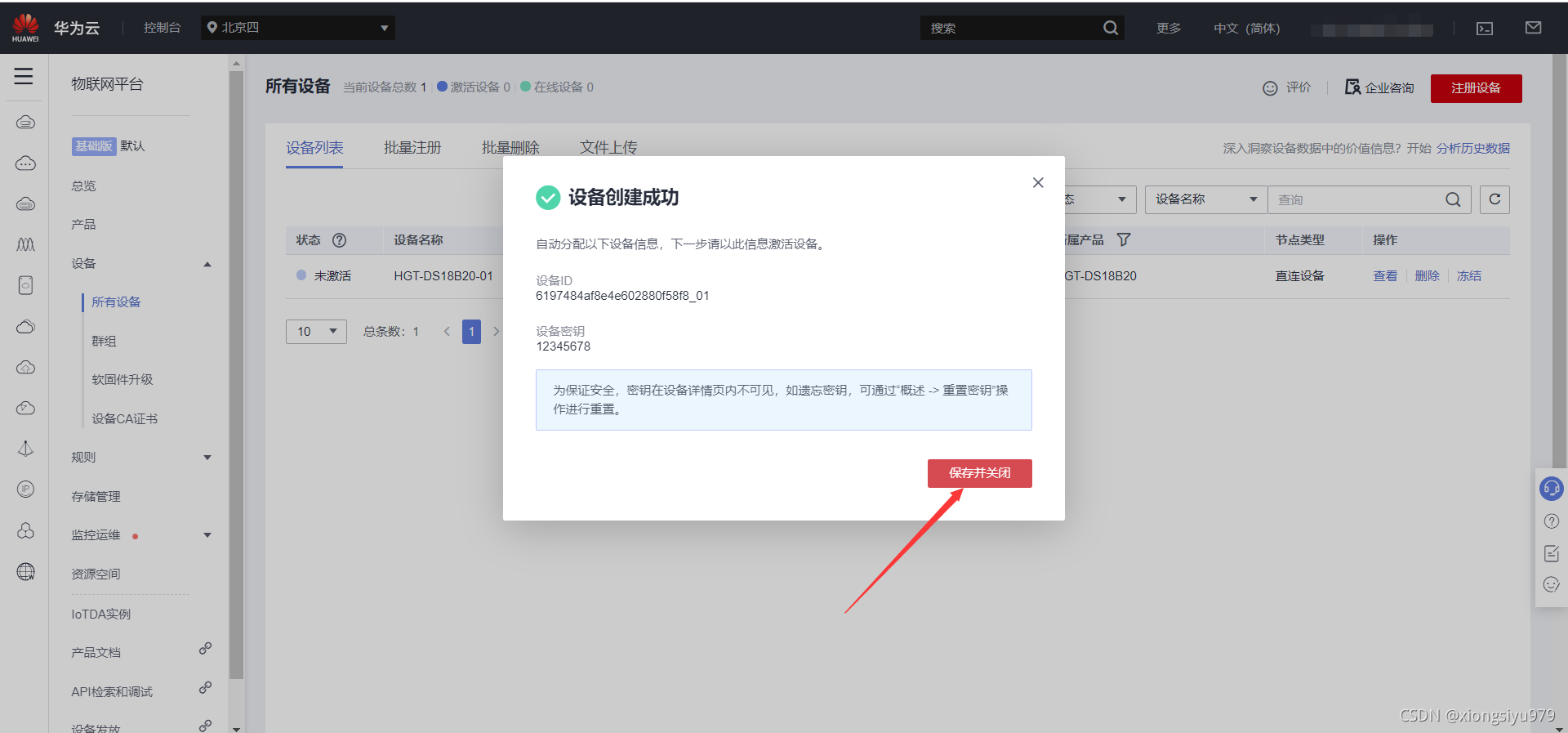Viewport: 1568px width, 733px height.
Task: Open 资源空间 in sidebar
Action: [x=96, y=574]
